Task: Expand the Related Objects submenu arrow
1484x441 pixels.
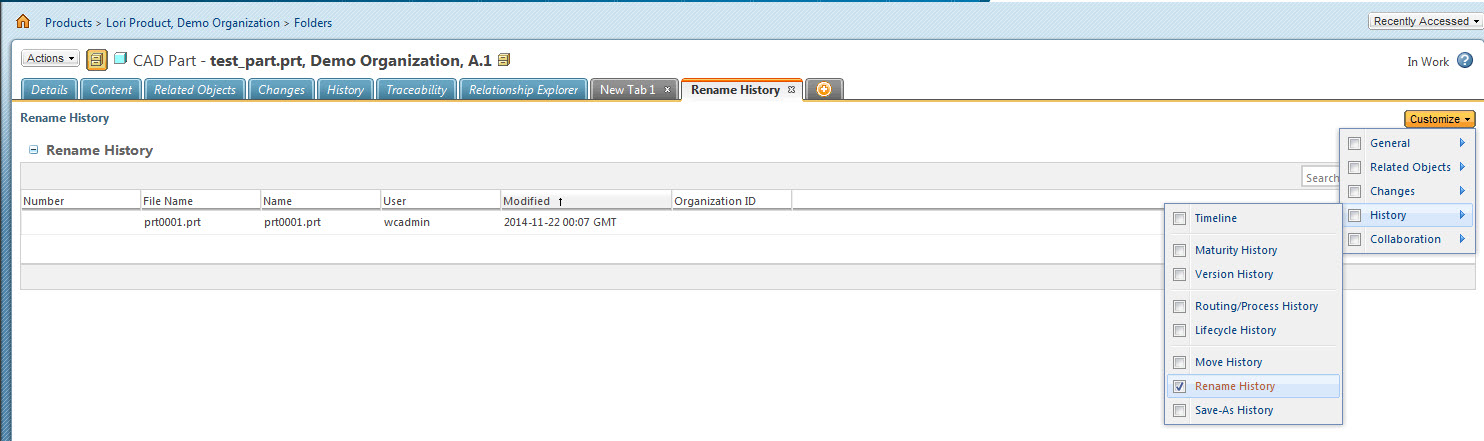Action: 1462,167
